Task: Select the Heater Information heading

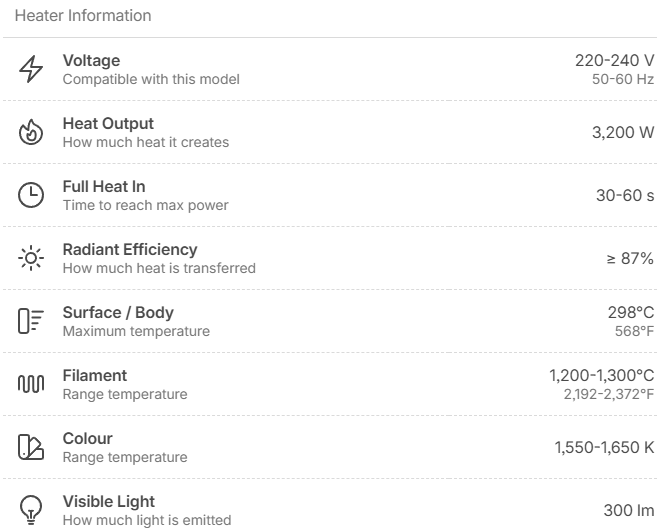Action: (83, 16)
